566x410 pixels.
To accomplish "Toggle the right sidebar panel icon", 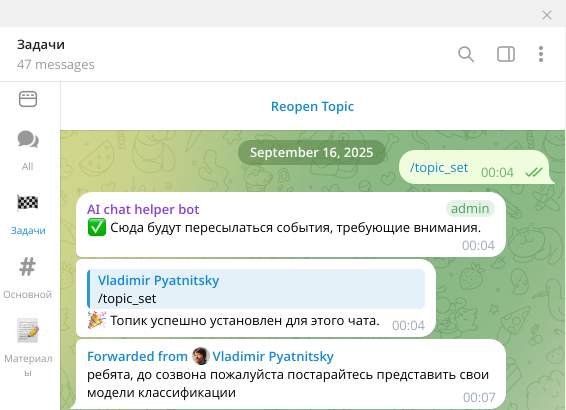I will (506, 54).
